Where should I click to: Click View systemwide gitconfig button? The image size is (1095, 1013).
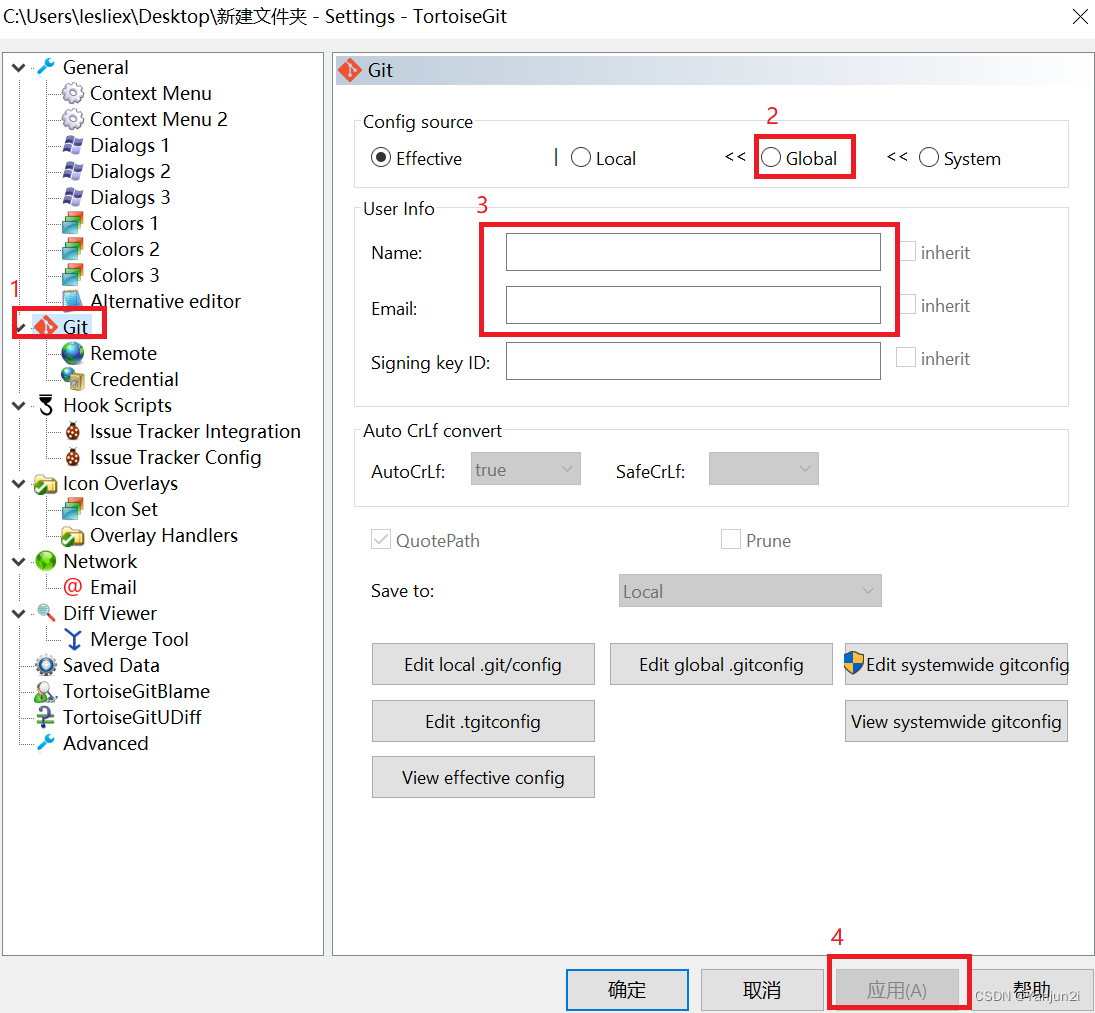(x=957, y=721)
